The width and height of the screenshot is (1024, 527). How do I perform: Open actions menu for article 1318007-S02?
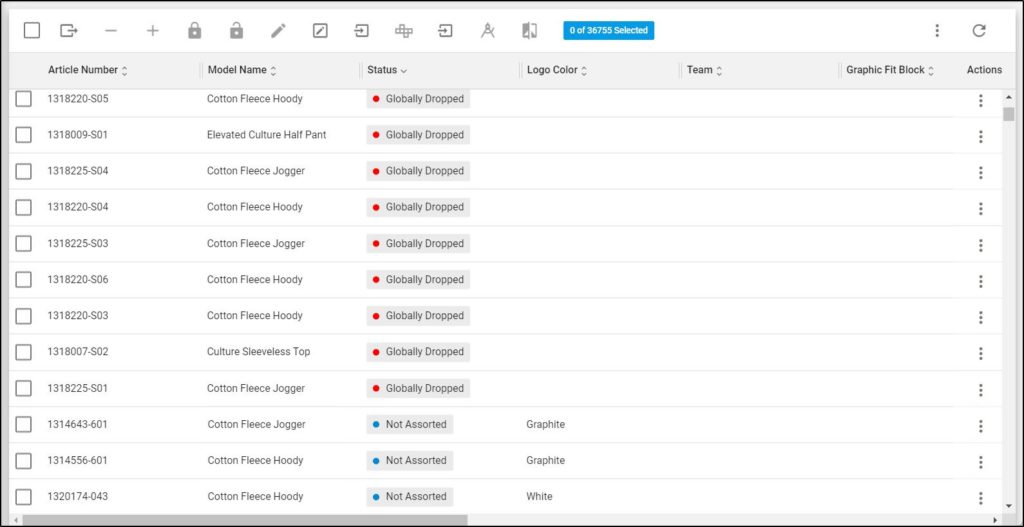click(x=980, y=353)
